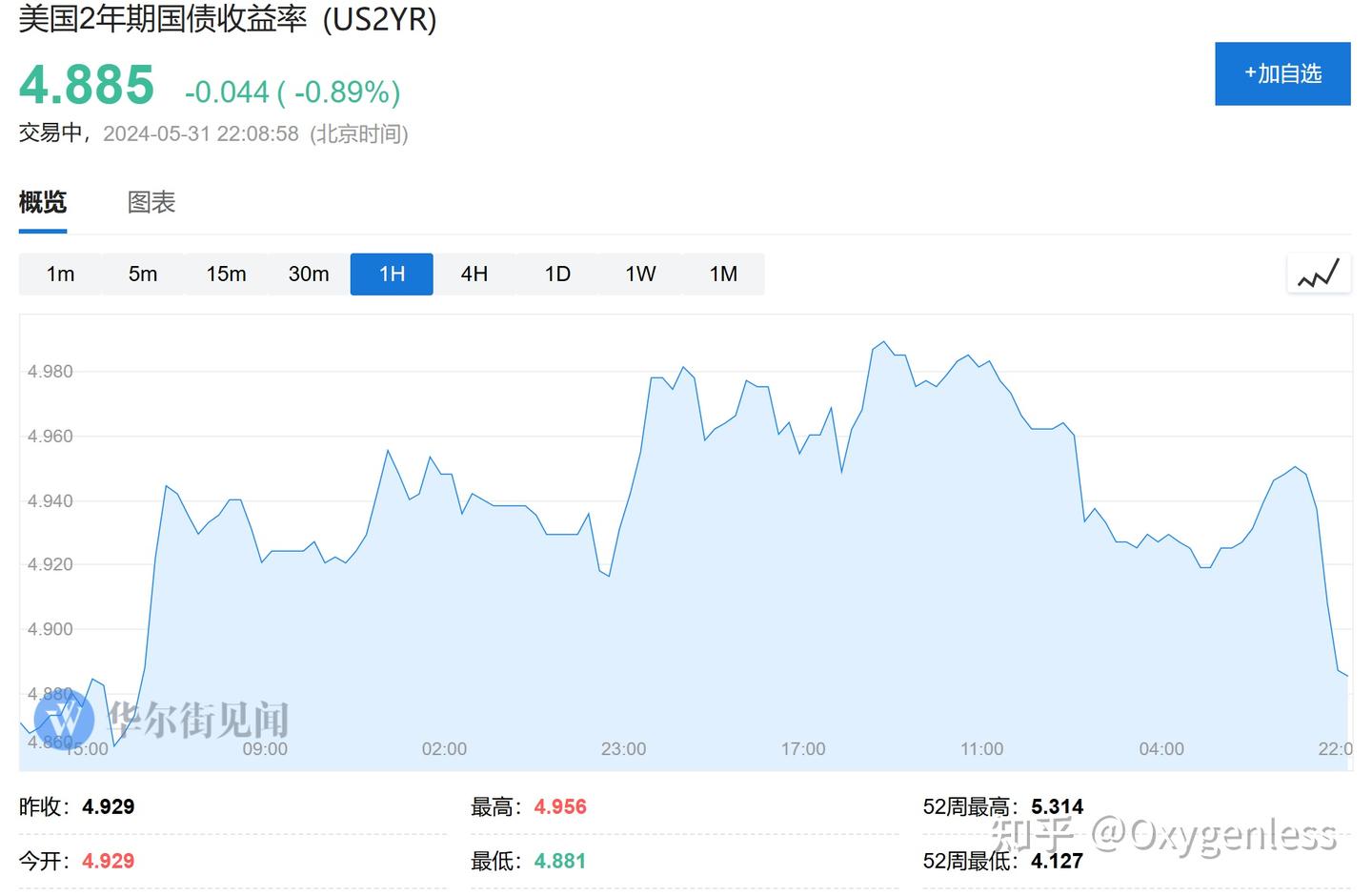Click the +加自选 button
This screenshot has width=1372, height=896.
[x=1282, y=73]
